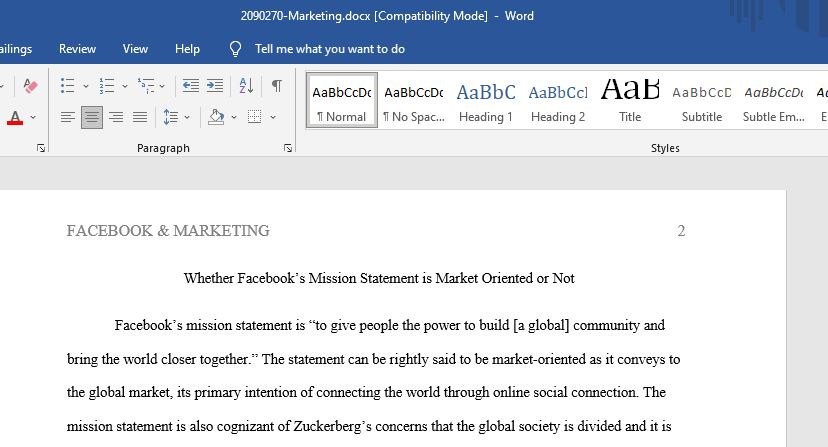Viewport: 828px width, 447px height.
Task: Click the Multilevel List icon
Action: pyautogui.click(x=146, y=86)
